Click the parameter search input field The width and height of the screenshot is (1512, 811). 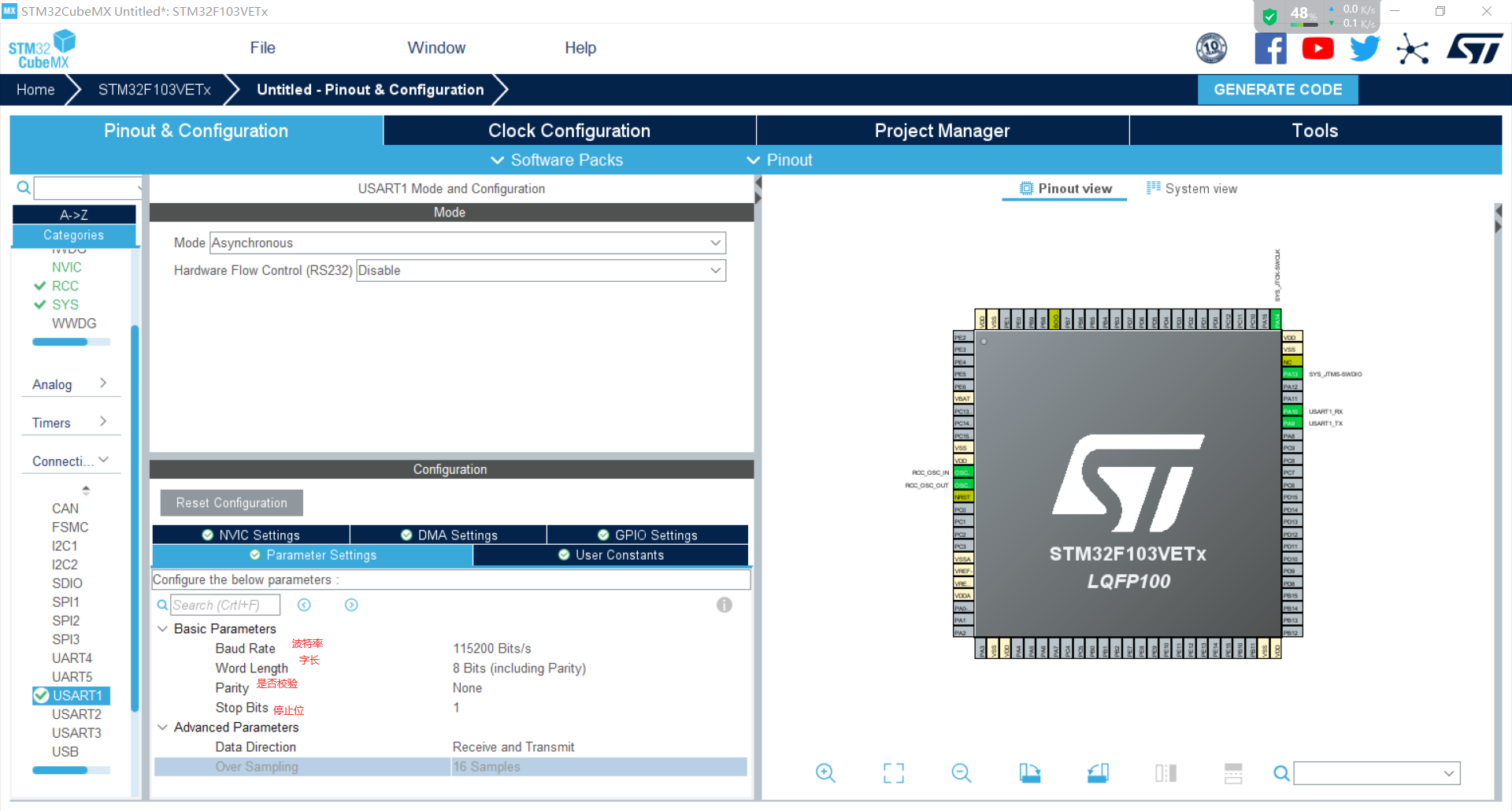pos(225,605)
